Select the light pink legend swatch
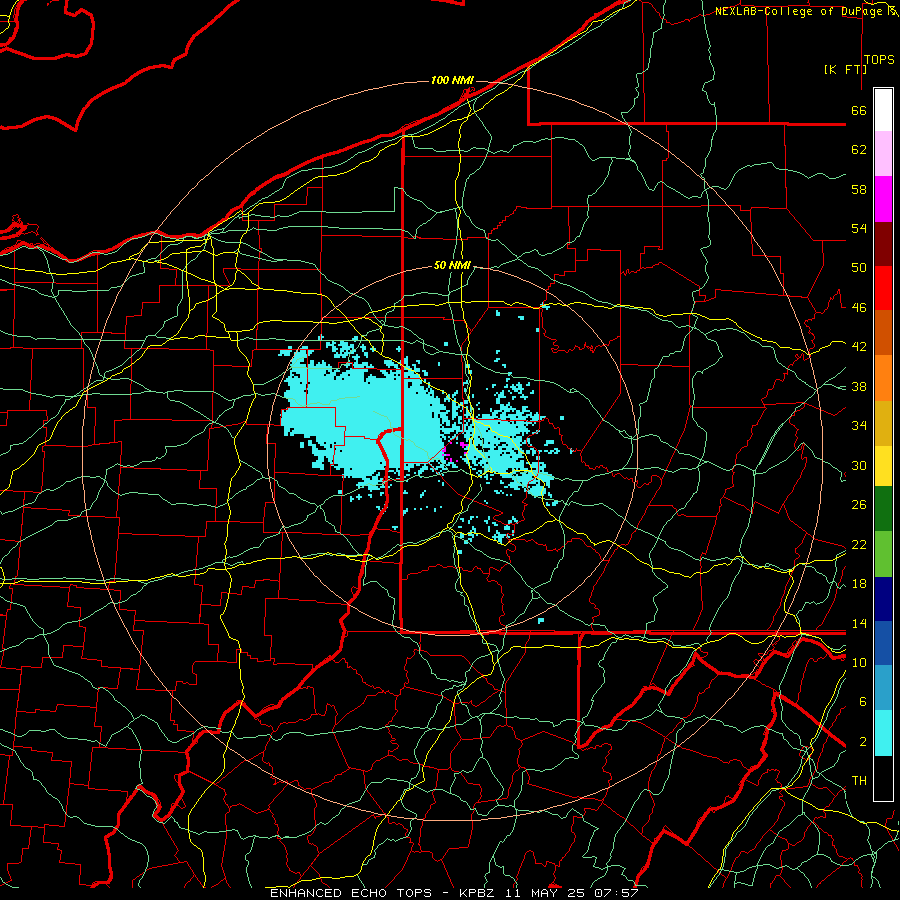Screen dimensions: 900x900 [x=883, y=154]
